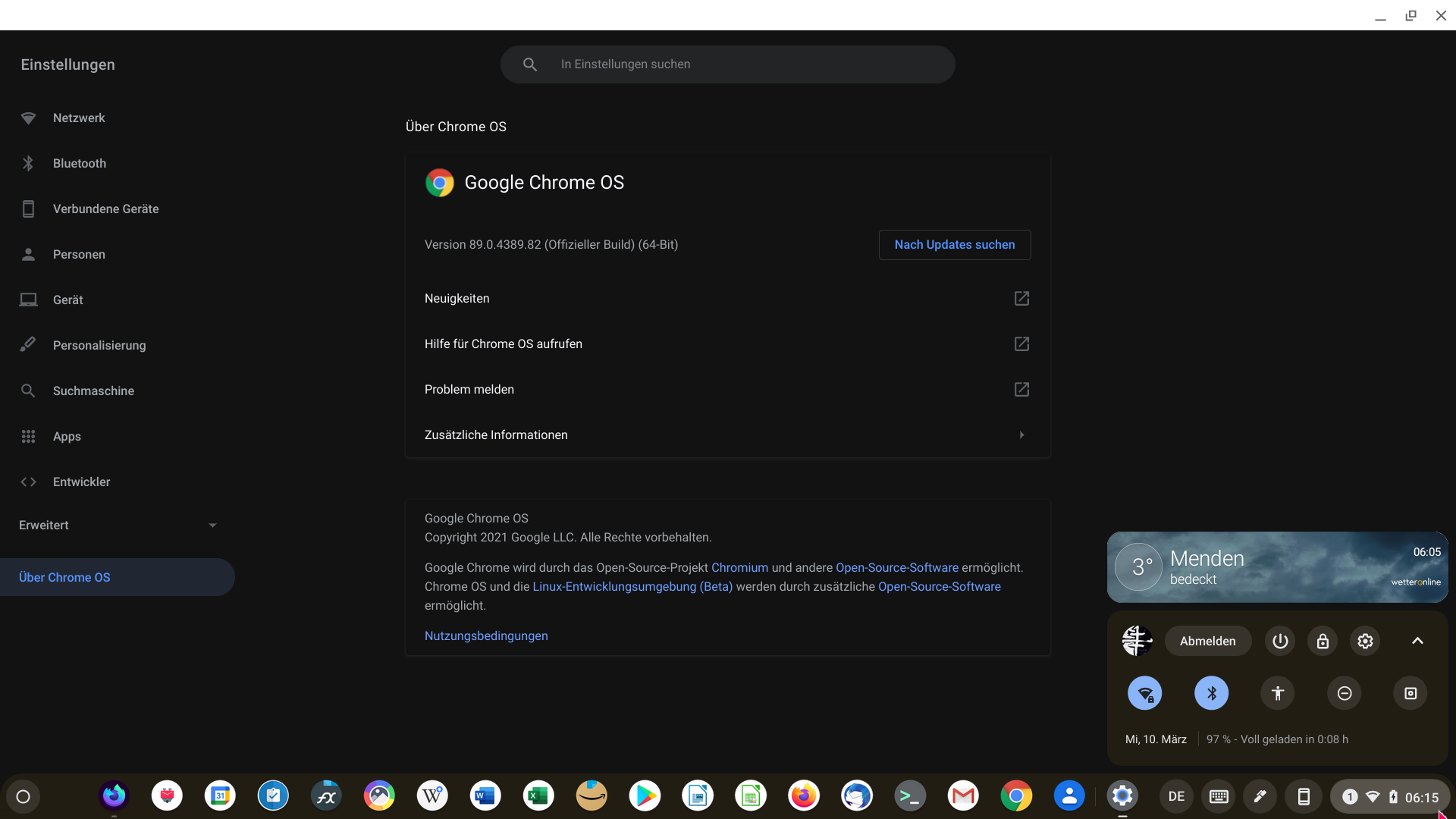
Task: Open Google Play Store icon
Action: click(x=645, y=796)
